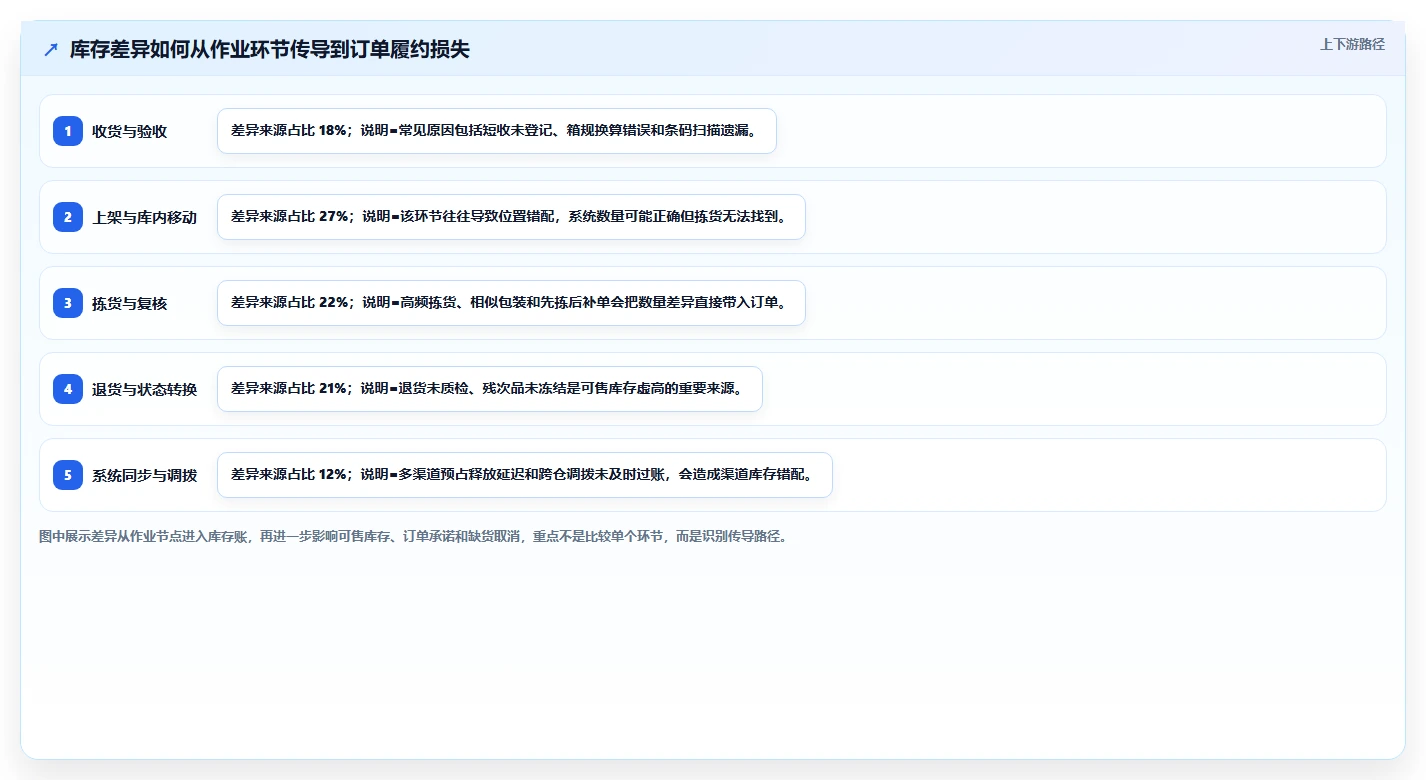The width and height of the screenshot is (1426, 780).
Task: Open the 差异来源占比 12% description box
Action: [525, 475]
